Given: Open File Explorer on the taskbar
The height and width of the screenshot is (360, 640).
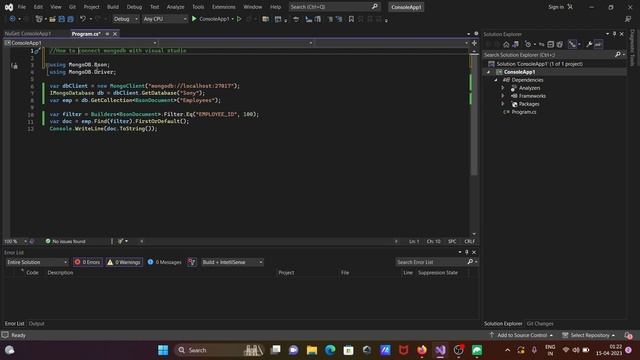Looking at the screenshot, I should 312,350.
